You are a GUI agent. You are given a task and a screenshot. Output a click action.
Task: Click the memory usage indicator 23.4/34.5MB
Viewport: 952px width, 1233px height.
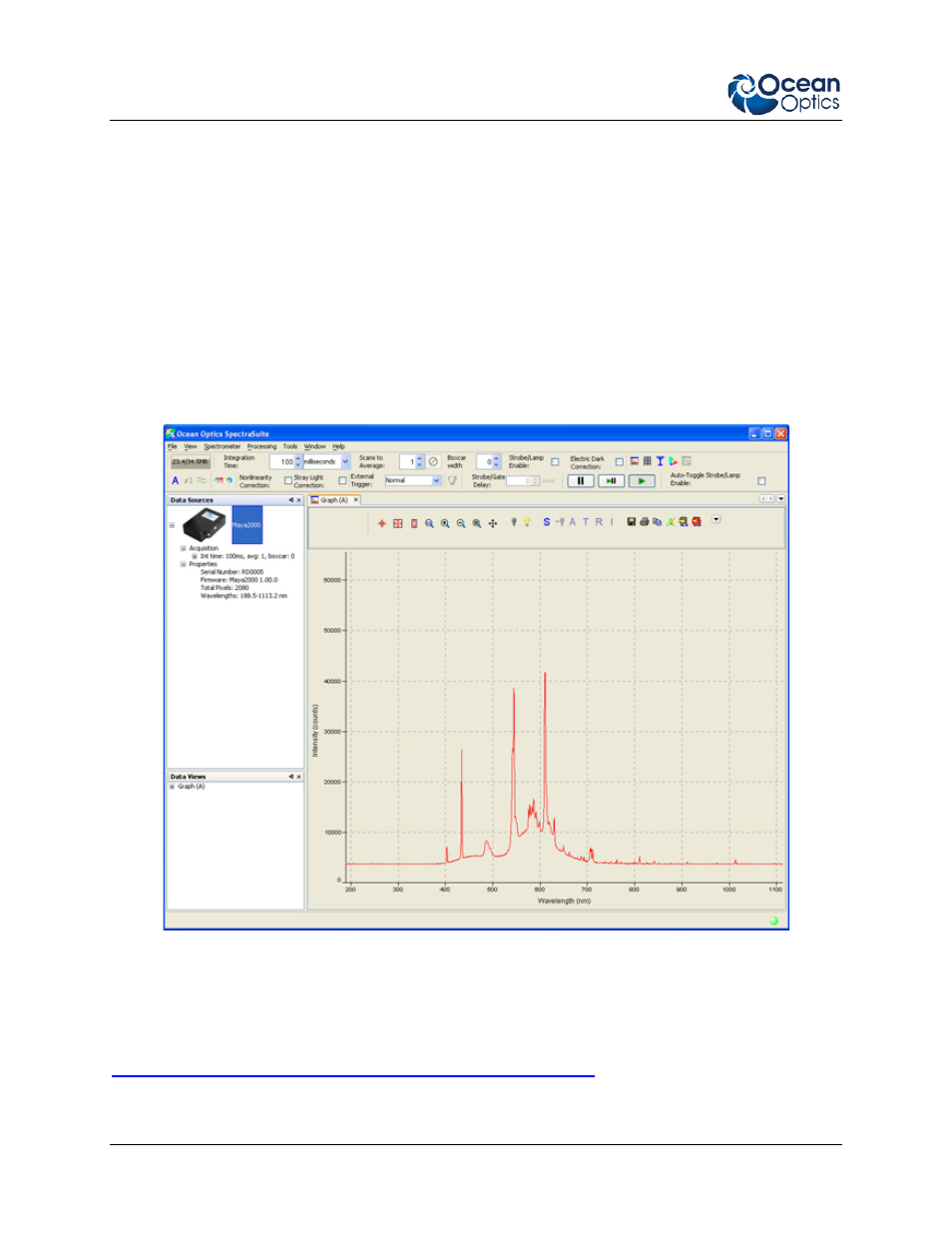coord(191,461)
